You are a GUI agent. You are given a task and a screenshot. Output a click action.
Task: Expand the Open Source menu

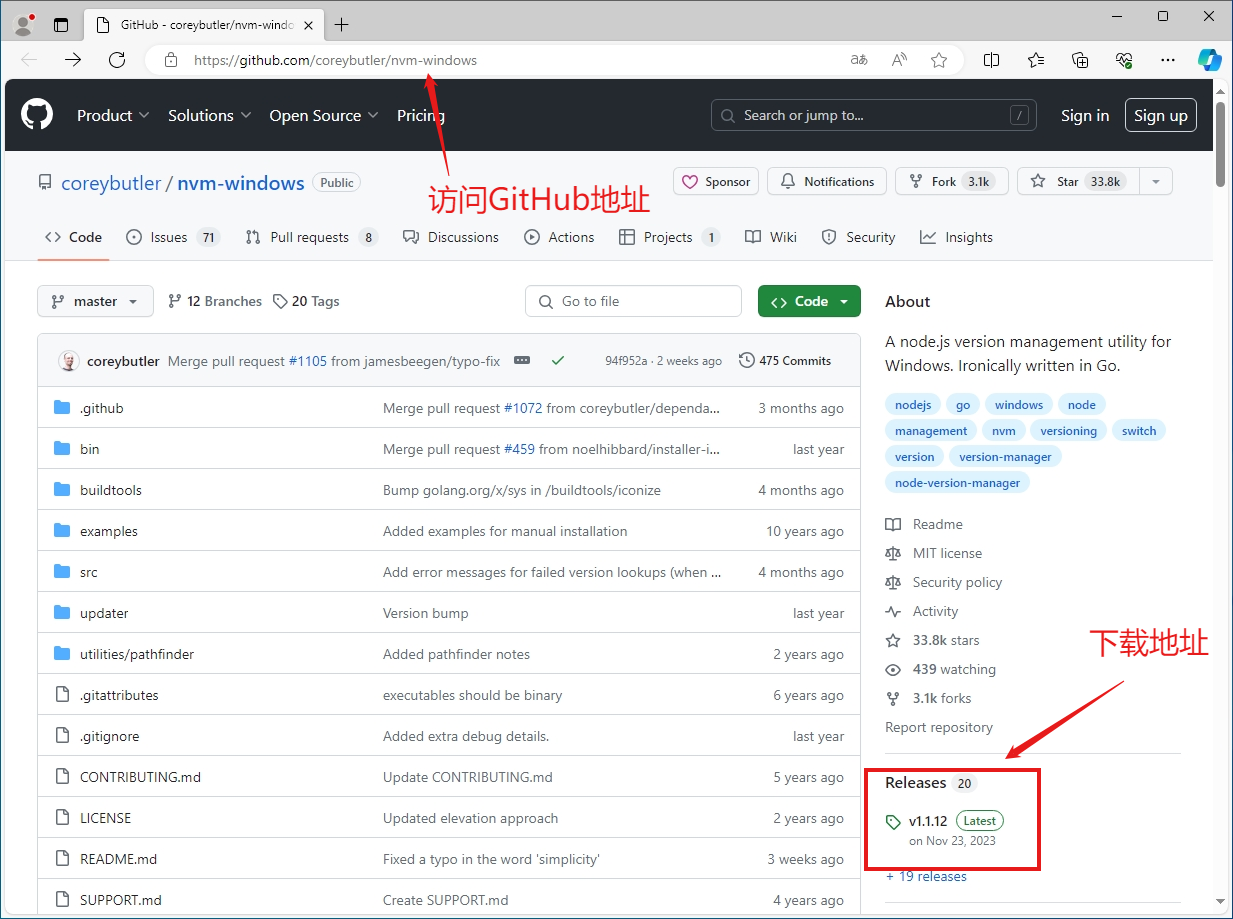324,115
